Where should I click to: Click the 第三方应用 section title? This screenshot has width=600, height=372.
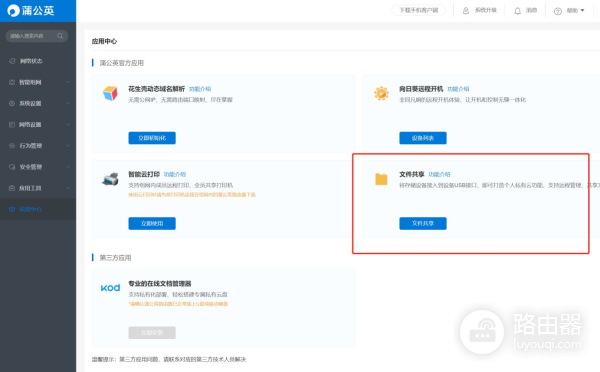(115, 258)
